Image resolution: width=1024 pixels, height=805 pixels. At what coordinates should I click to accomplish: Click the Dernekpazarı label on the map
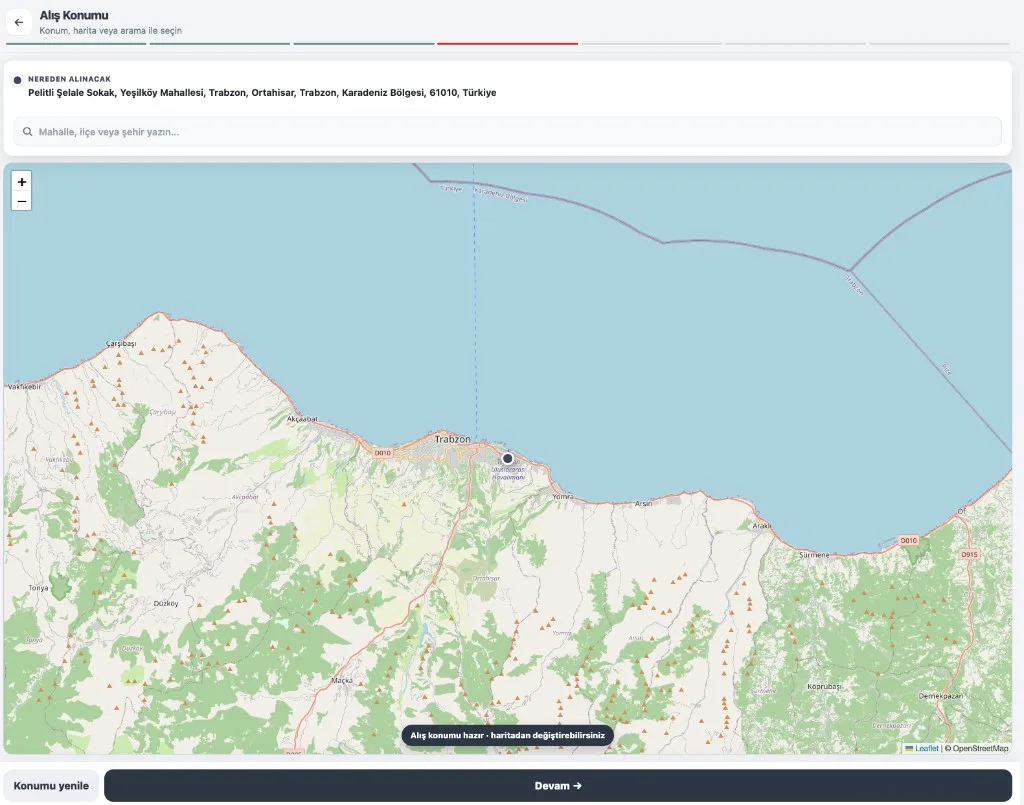(x=941, y=696)
